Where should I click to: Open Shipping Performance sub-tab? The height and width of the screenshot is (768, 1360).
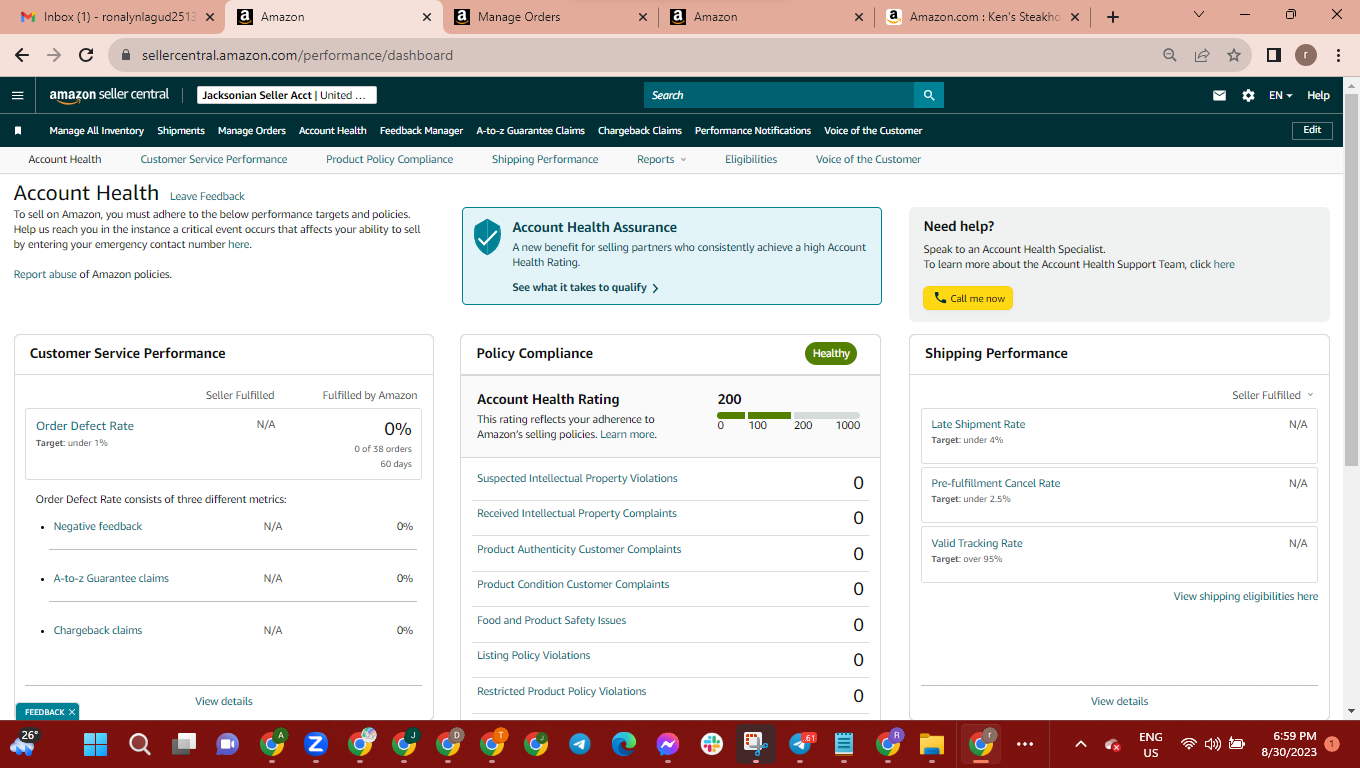[x=545, y=159]
